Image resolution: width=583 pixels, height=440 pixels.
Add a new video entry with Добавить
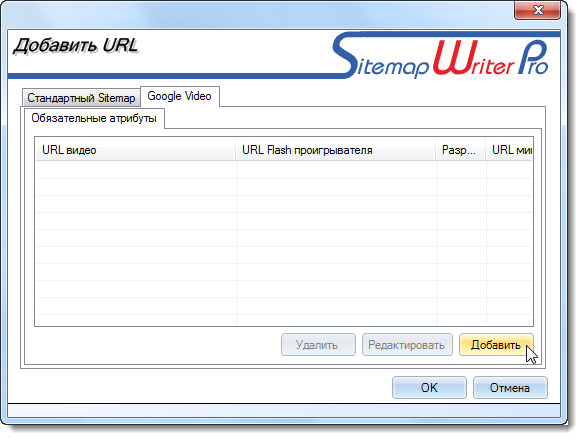click(x=496, y=345)
